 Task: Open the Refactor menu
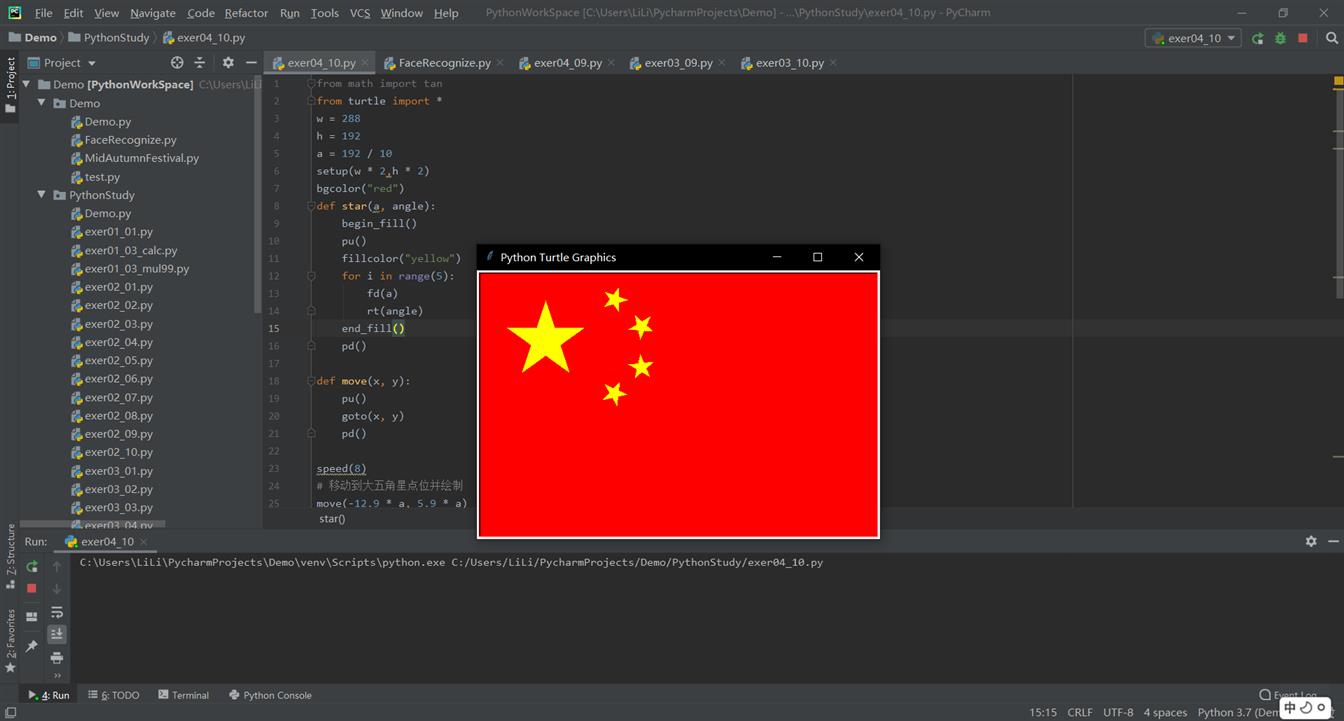point(246,13)
